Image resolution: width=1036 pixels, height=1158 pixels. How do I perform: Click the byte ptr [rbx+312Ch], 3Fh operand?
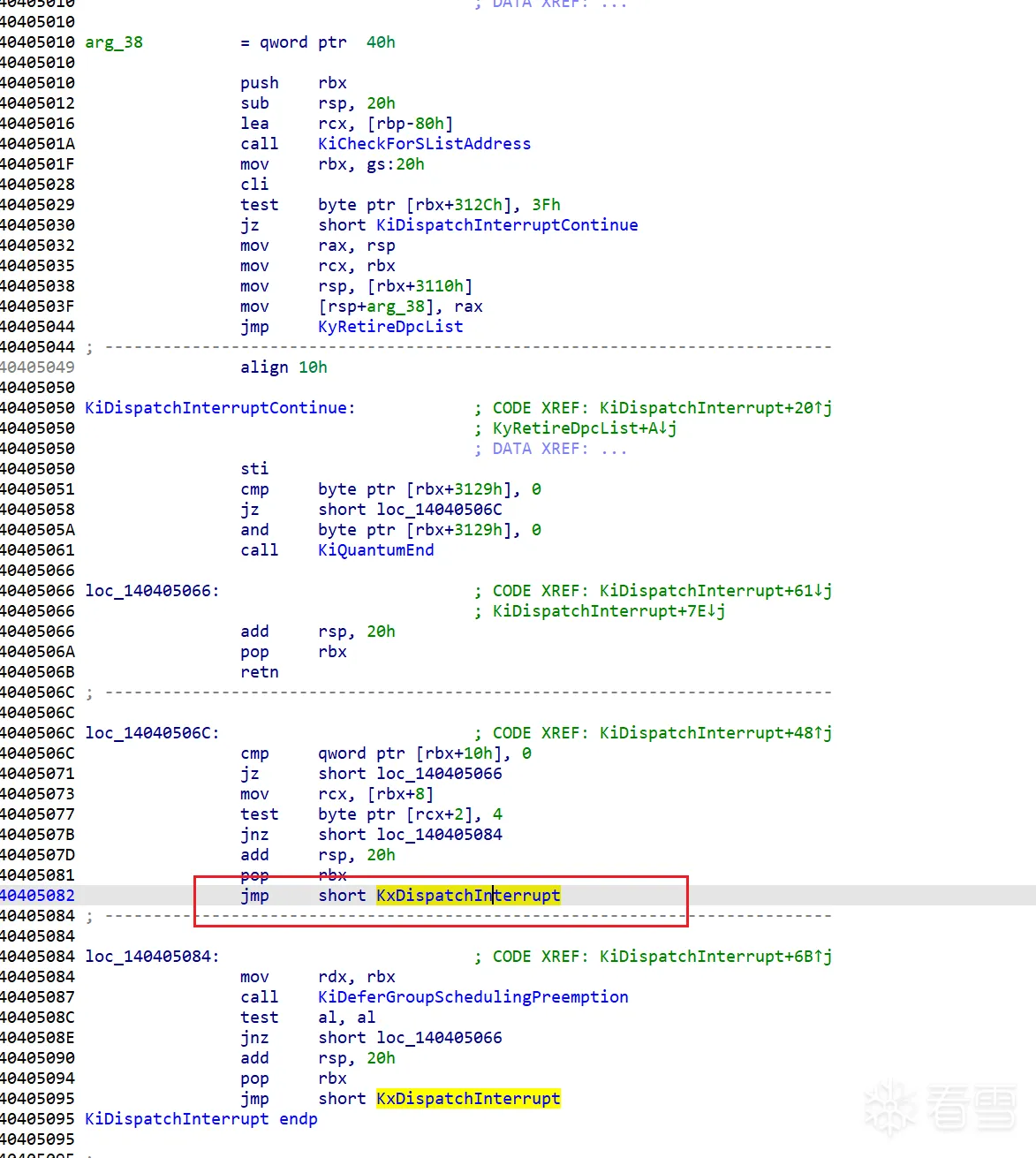pyautogui.click(x=439, y=205)
